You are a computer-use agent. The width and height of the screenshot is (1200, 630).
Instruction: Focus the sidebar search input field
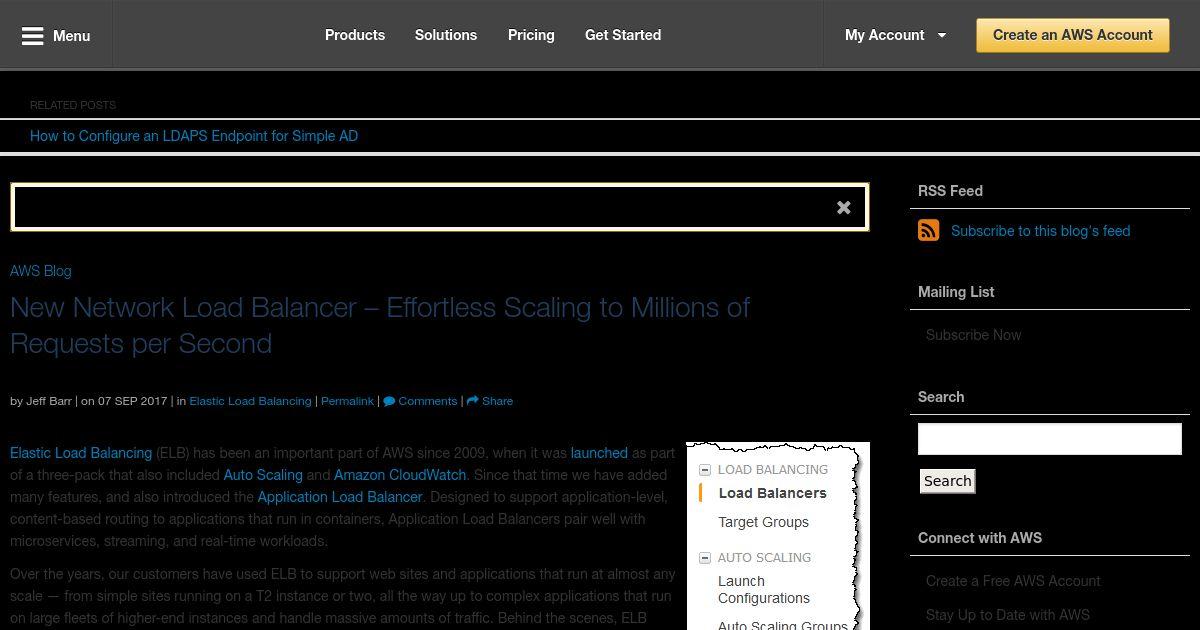[x=1050, y=439]
